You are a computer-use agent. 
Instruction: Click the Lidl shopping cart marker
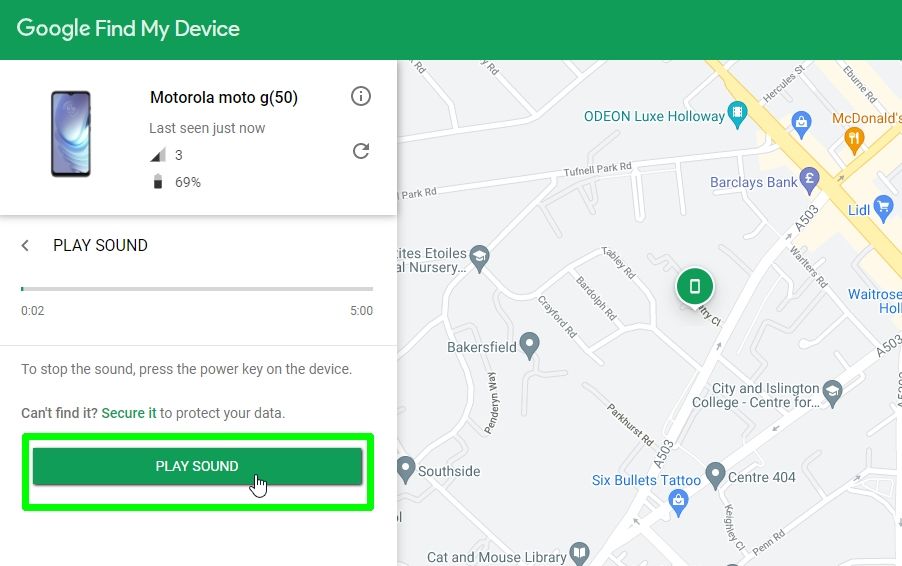pyautogui.click(x=883, y=207)
